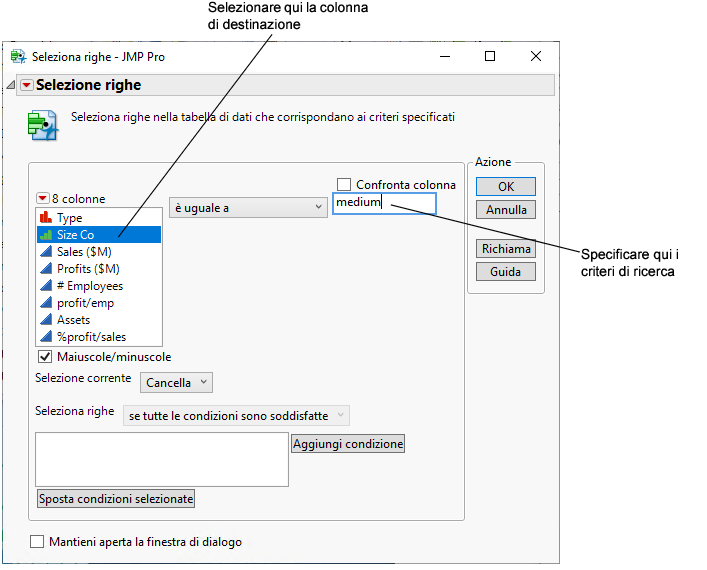Enable the Confronta colonna checkbox
This screenshot has width=707, height=570.
pyautogui.click(x=344, y=184)
